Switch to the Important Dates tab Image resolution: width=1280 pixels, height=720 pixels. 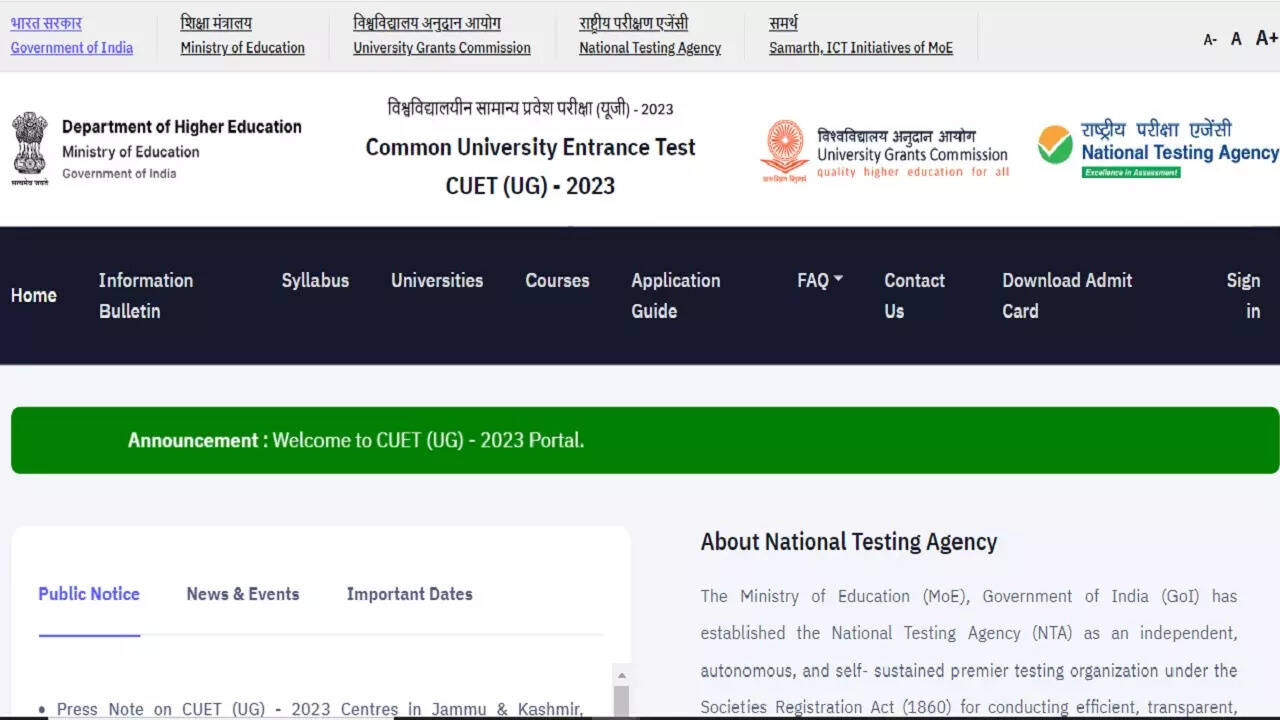[409, 594]
